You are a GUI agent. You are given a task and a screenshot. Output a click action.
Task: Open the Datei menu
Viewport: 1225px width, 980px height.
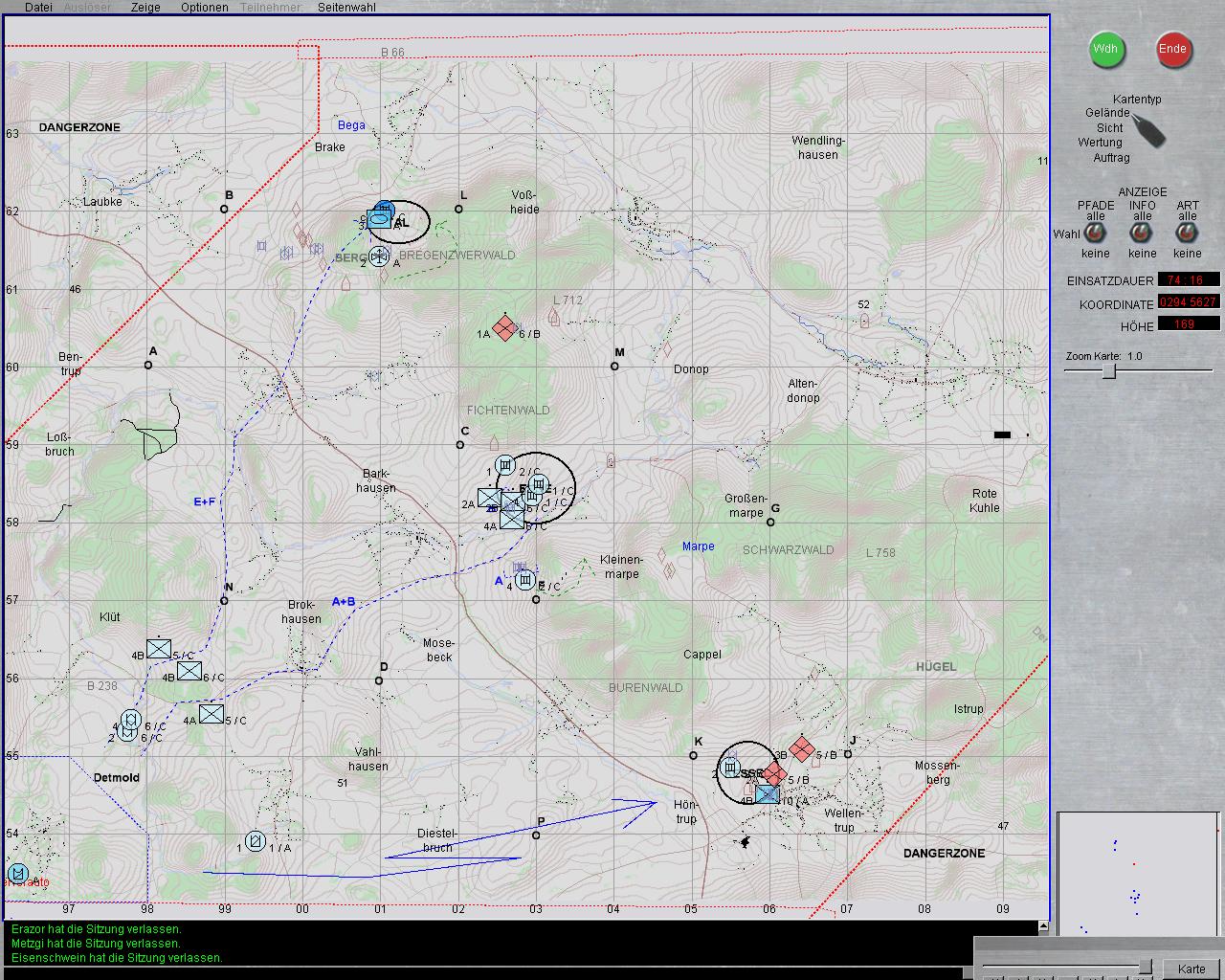tap(38, 7)
